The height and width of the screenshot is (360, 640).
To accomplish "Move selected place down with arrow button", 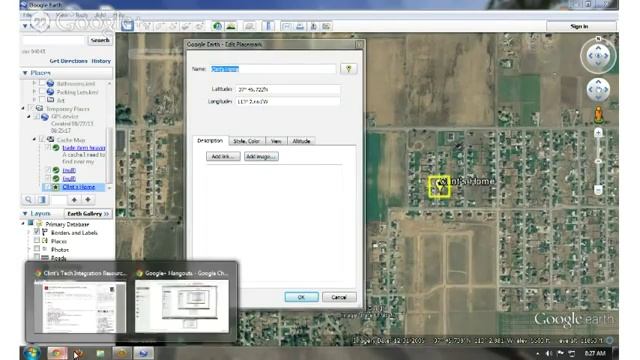I will (88, 200).
